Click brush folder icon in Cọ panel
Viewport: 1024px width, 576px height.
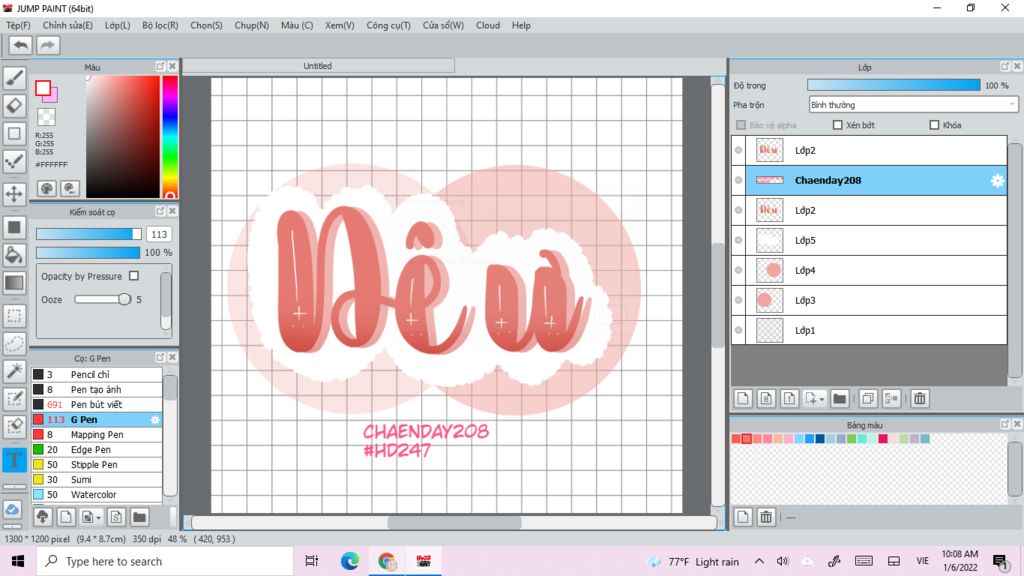[139, 517]
